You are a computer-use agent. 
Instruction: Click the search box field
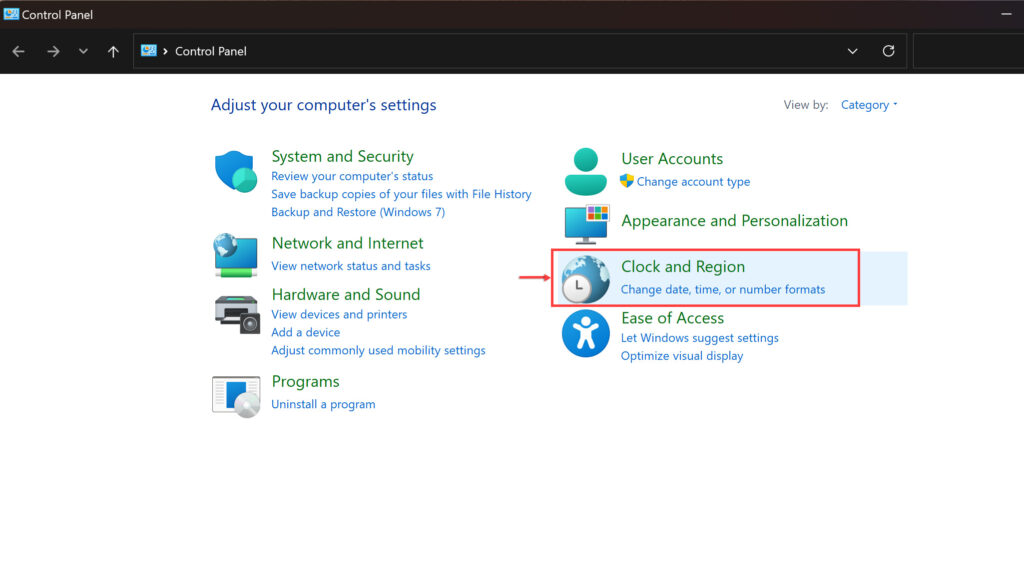[968, 51]
